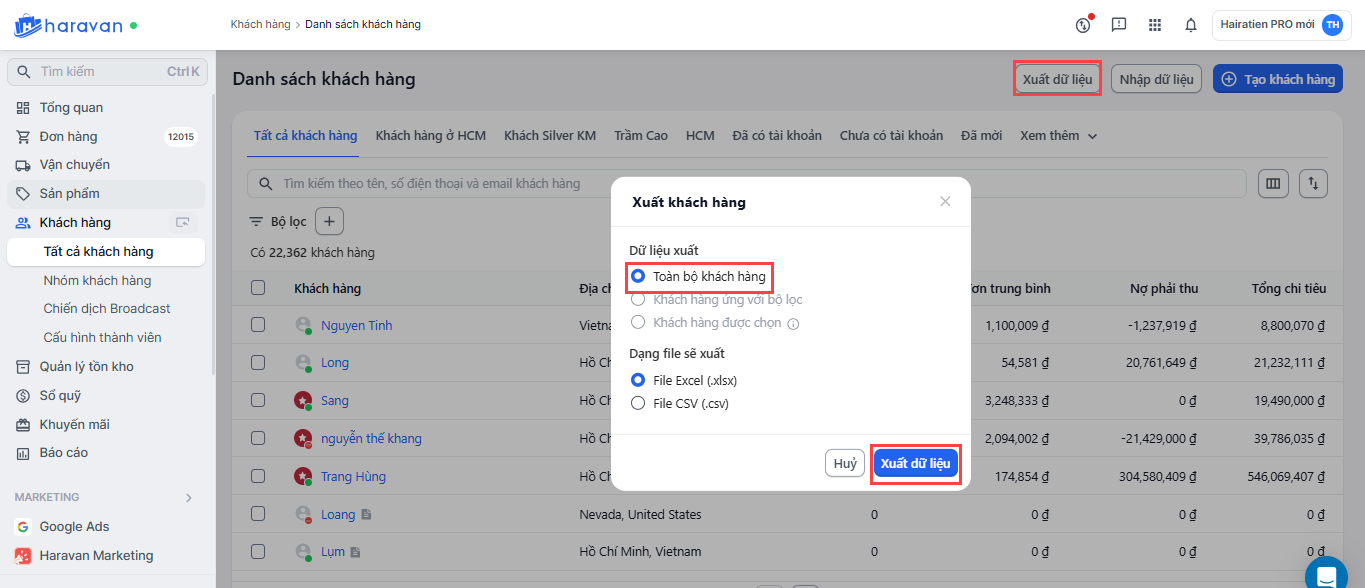
Task: Switch to Khách hàng ở HCM tab
Action: (431, 136)
